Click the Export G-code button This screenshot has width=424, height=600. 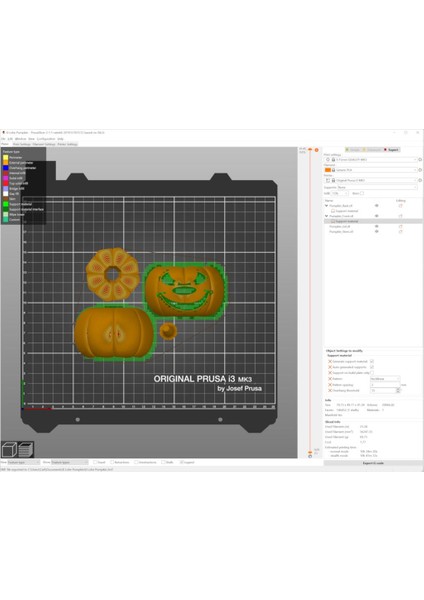(x=373, y=463)
